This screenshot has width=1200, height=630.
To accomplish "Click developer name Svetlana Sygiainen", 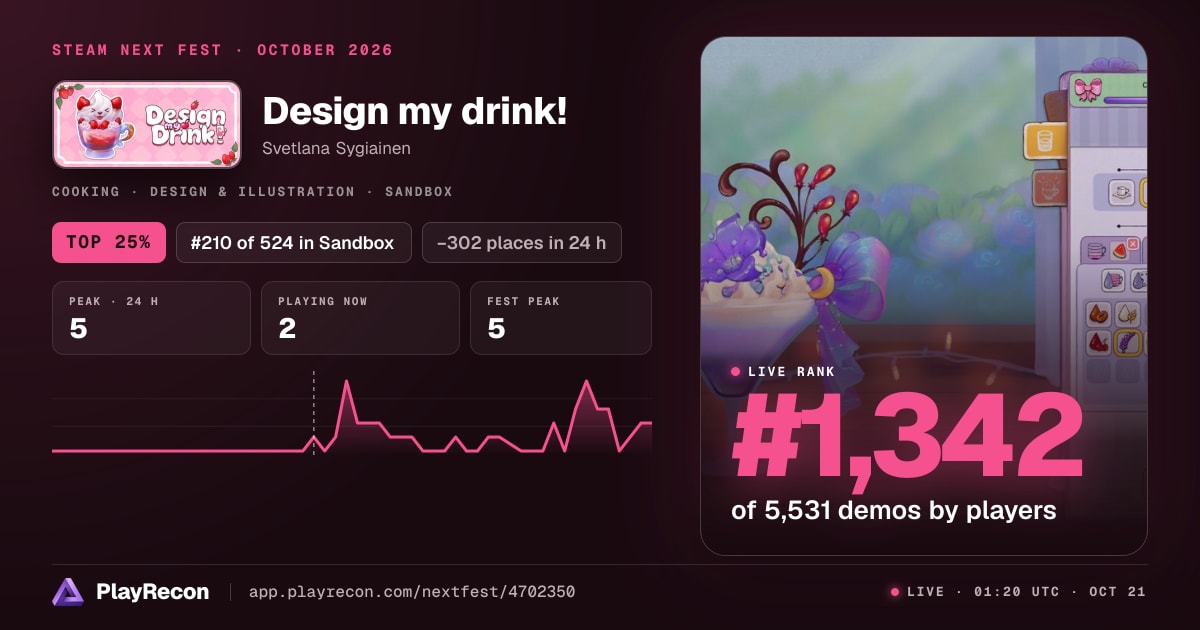I will (336, 148).
